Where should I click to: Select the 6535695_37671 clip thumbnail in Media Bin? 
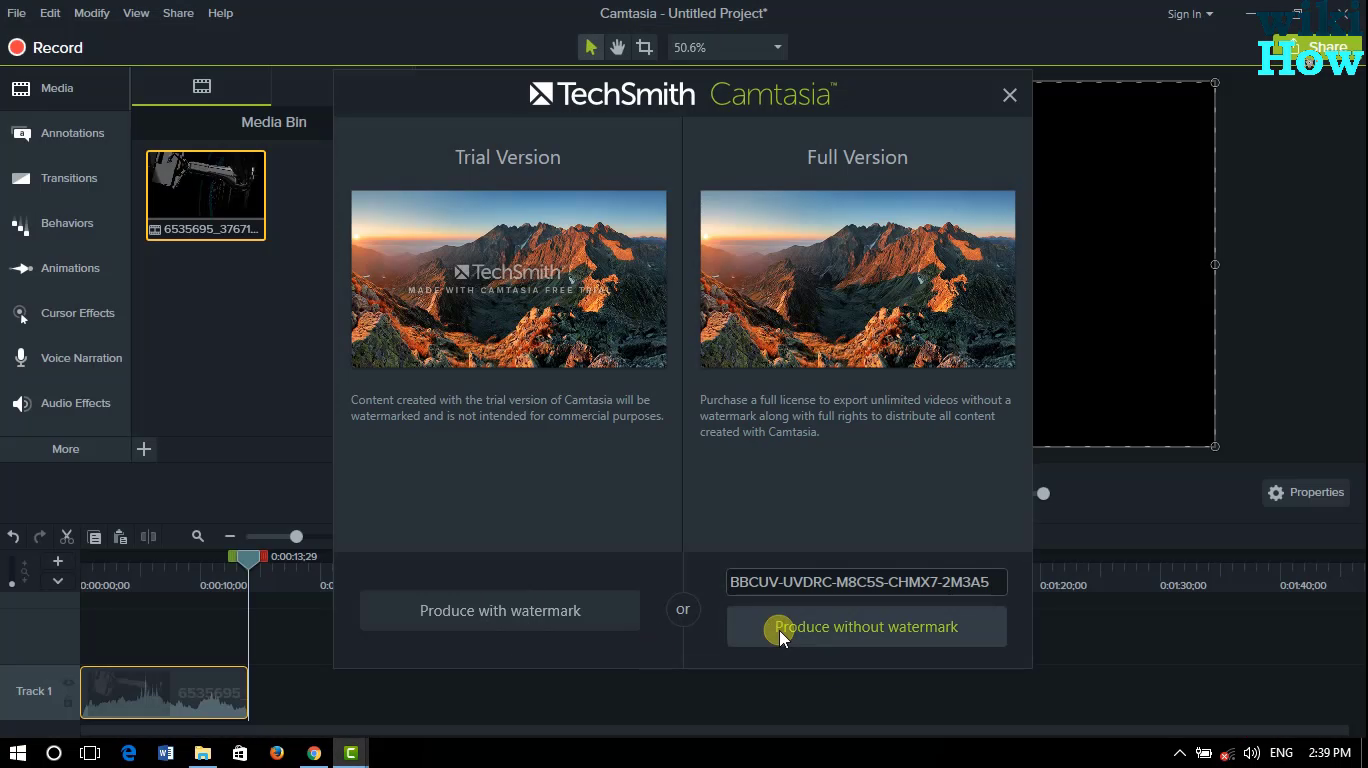pyautogui.click(x=206, y=195)
